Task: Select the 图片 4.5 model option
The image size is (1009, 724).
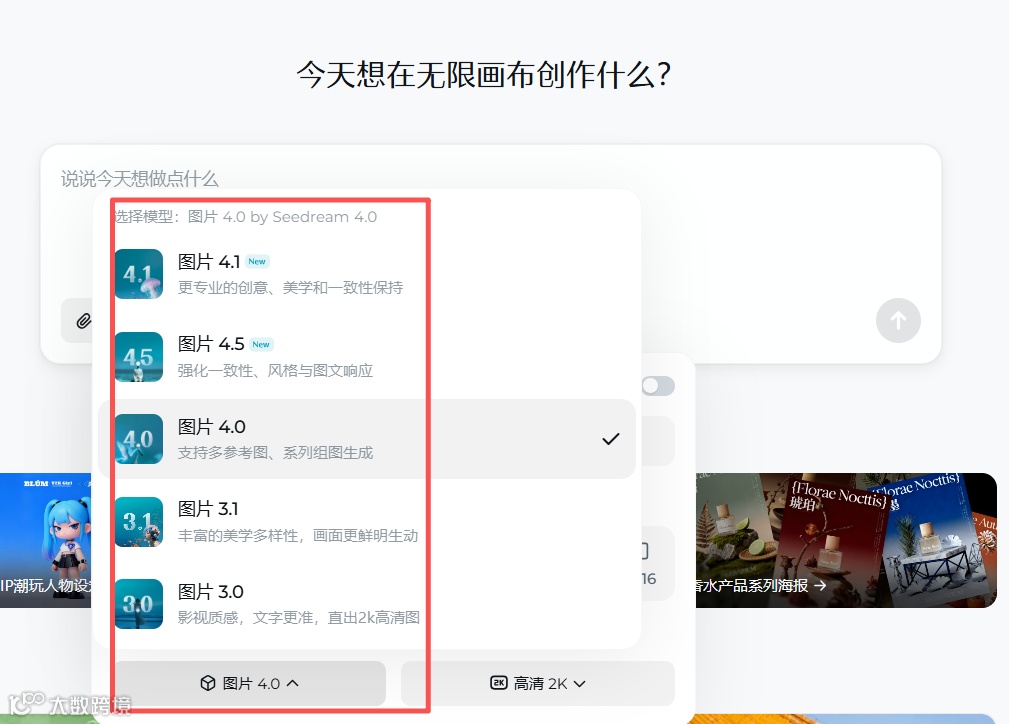Action: point(367,357)
